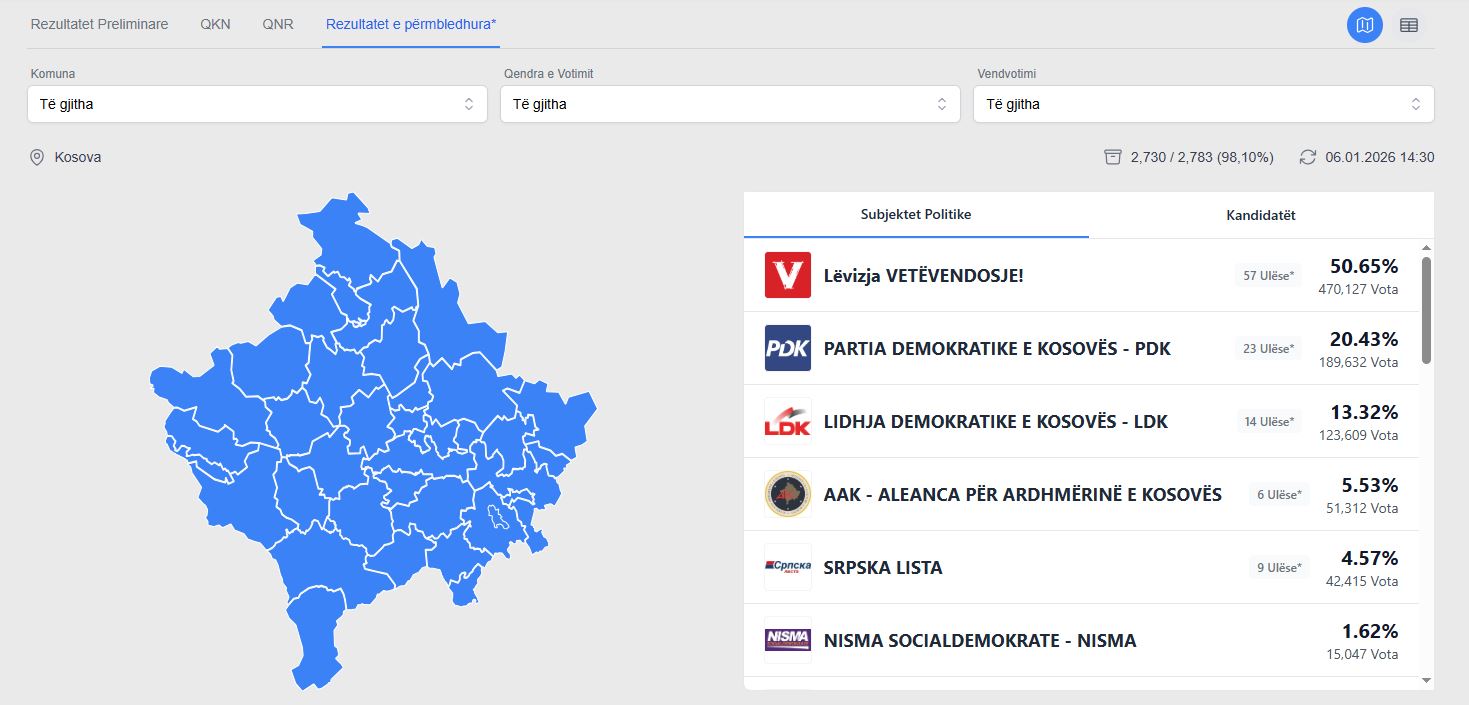Expand the Vendvotimi dropdown
Screen dimensions: 1469x705
click(x=1203, y=104)
